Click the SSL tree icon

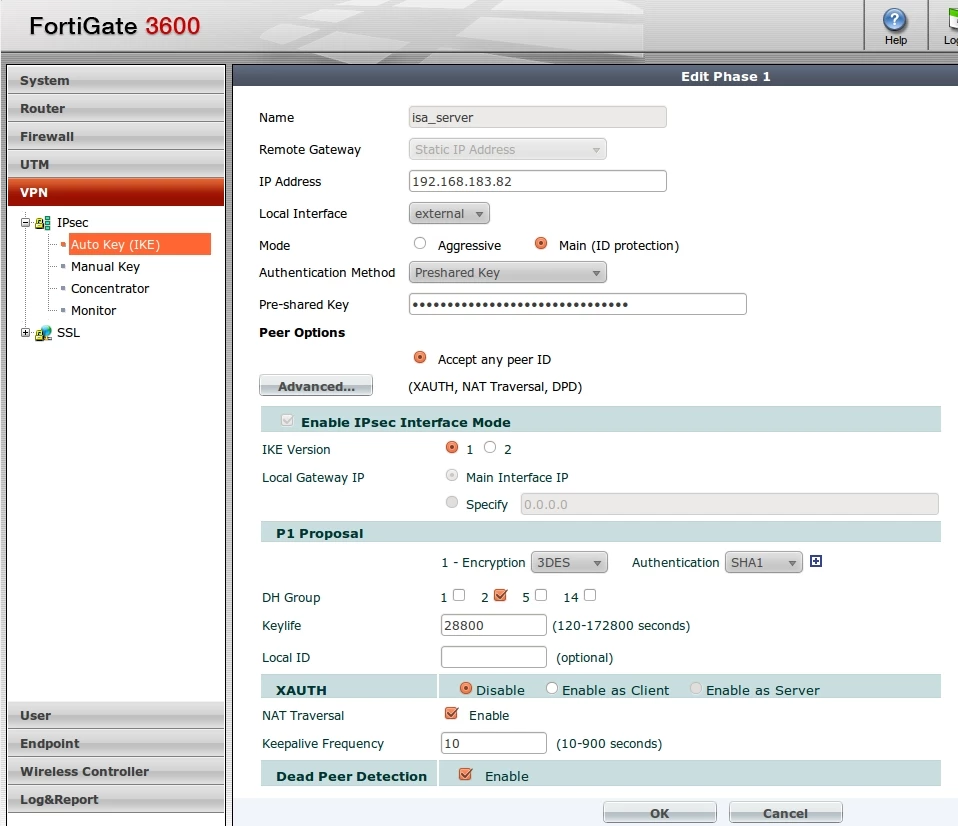(x=43, y=333)
